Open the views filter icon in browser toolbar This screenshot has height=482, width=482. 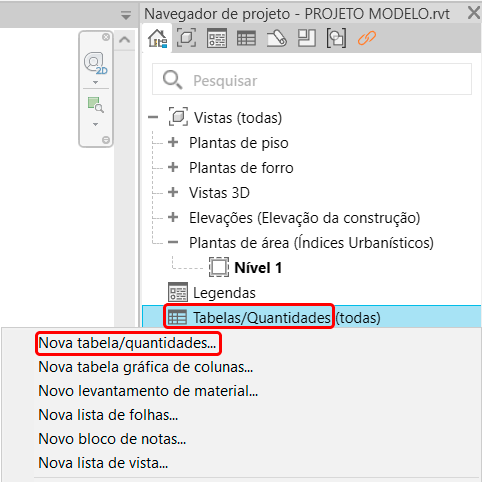tap(186, 38)
